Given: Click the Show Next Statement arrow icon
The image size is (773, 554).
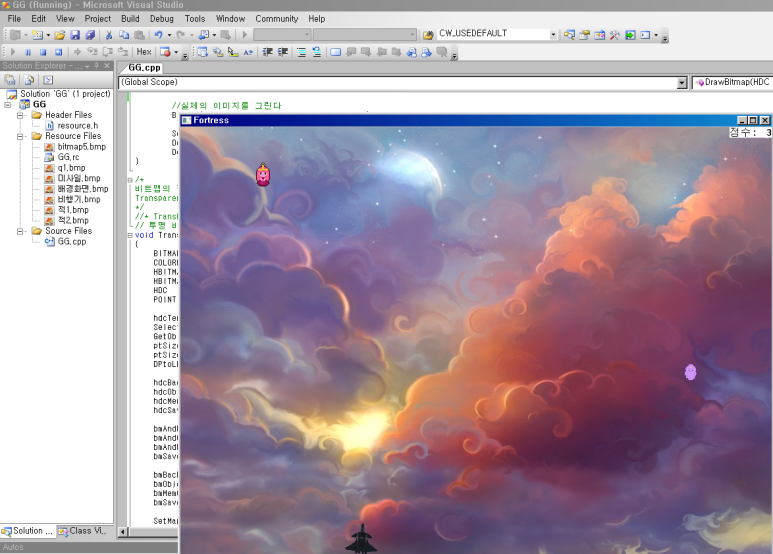Looking at the screenshot, I should tap(77, 52).
